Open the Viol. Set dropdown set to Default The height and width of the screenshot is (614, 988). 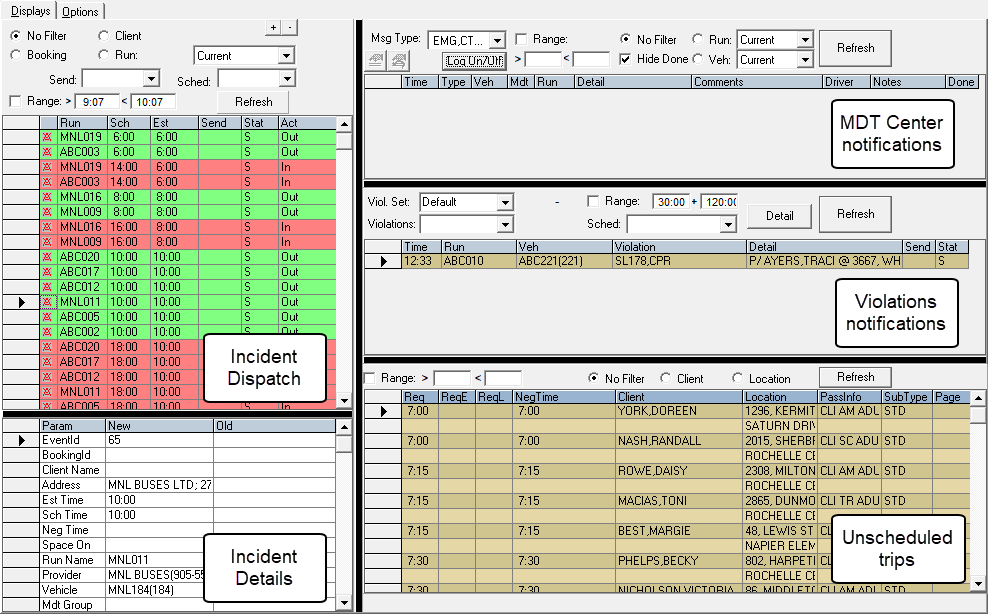point(504,202)
